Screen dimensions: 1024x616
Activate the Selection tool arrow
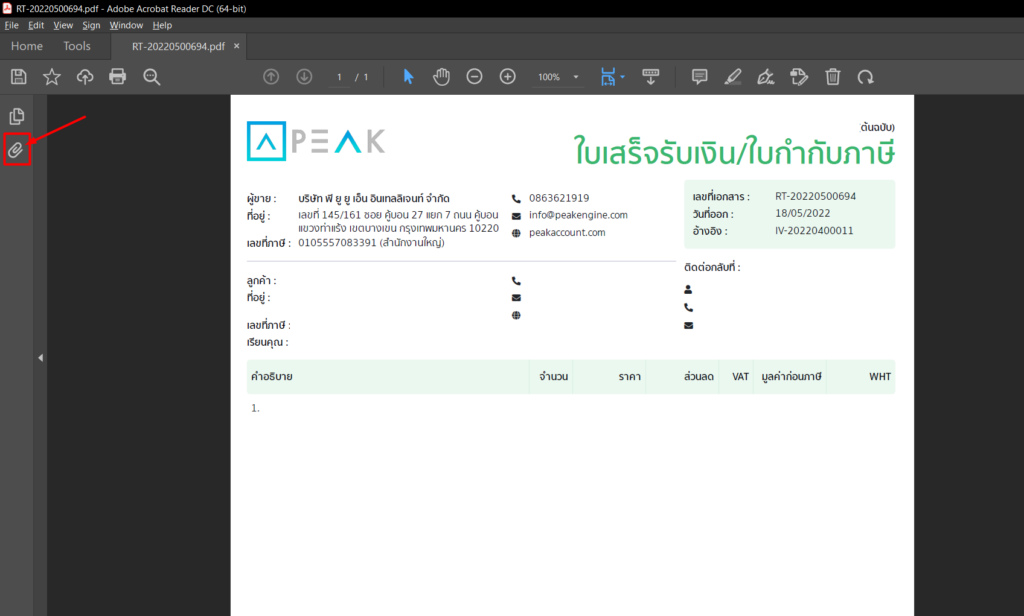pos(409,76)
